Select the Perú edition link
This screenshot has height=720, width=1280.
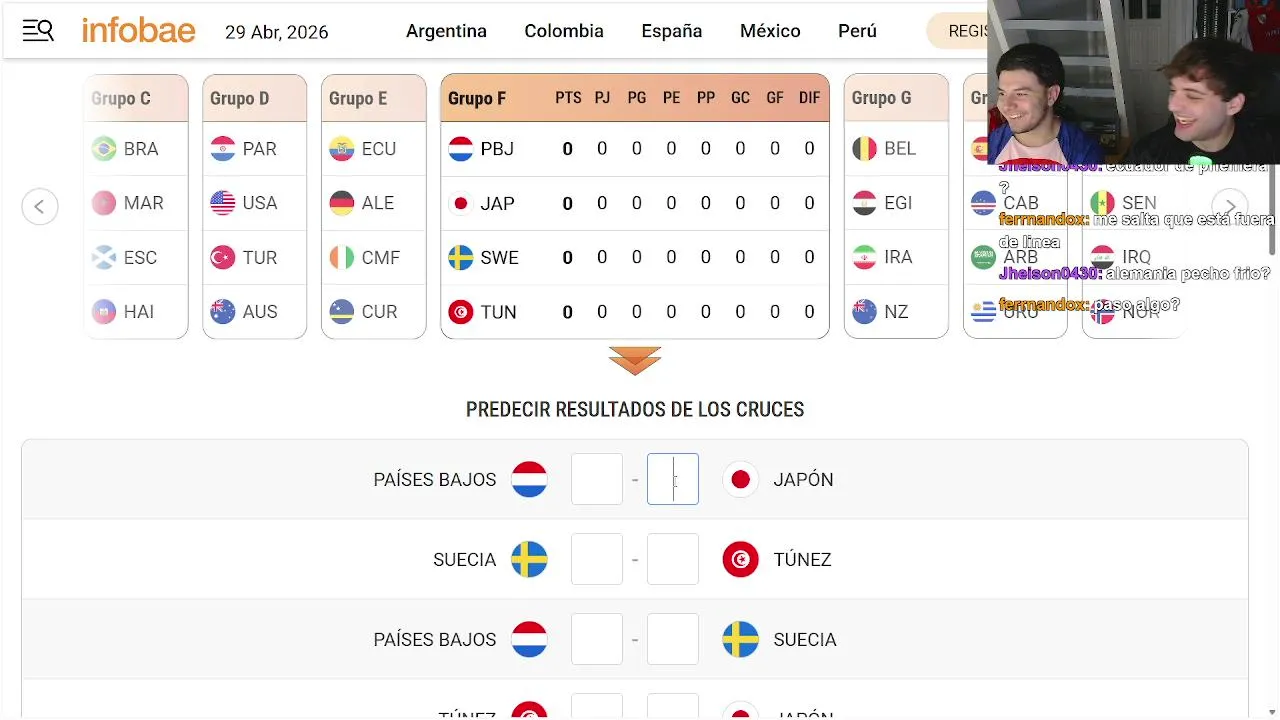857,31
